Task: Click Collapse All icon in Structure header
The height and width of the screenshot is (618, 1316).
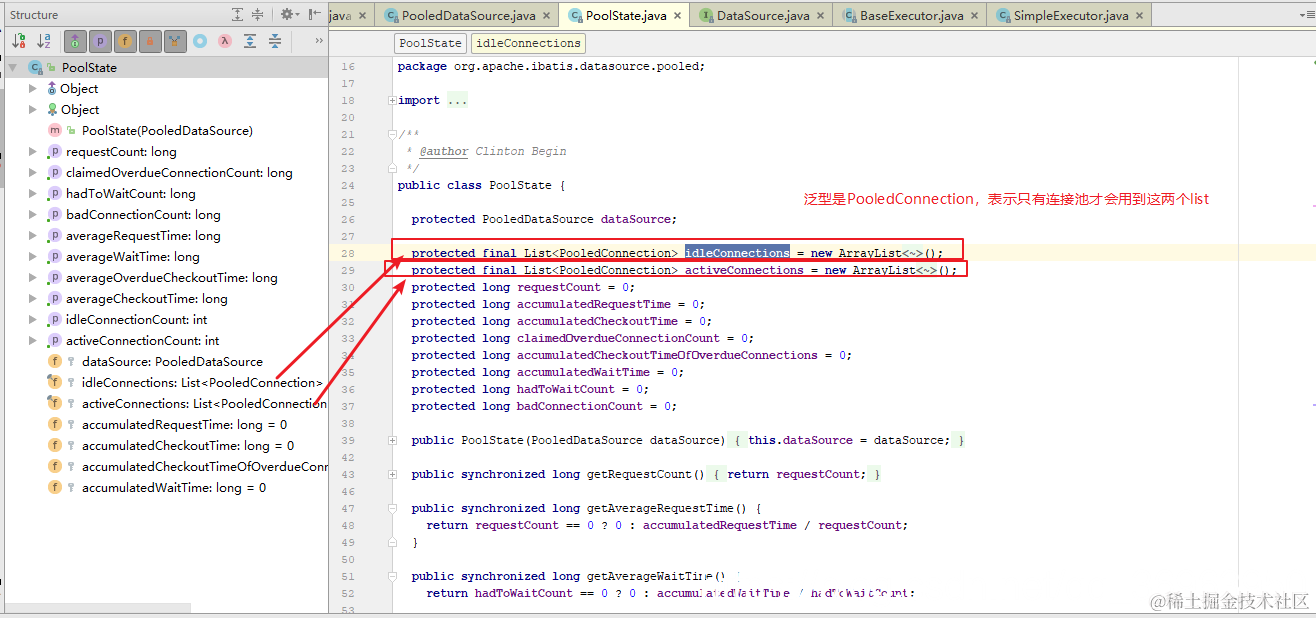Action: [257, 14]
